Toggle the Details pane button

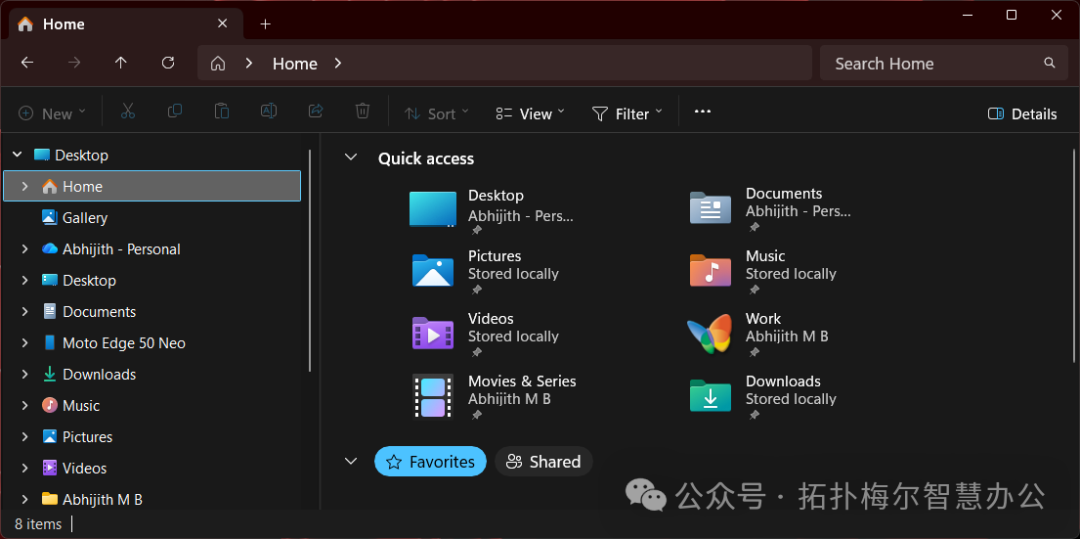(x=1022, y=114)
